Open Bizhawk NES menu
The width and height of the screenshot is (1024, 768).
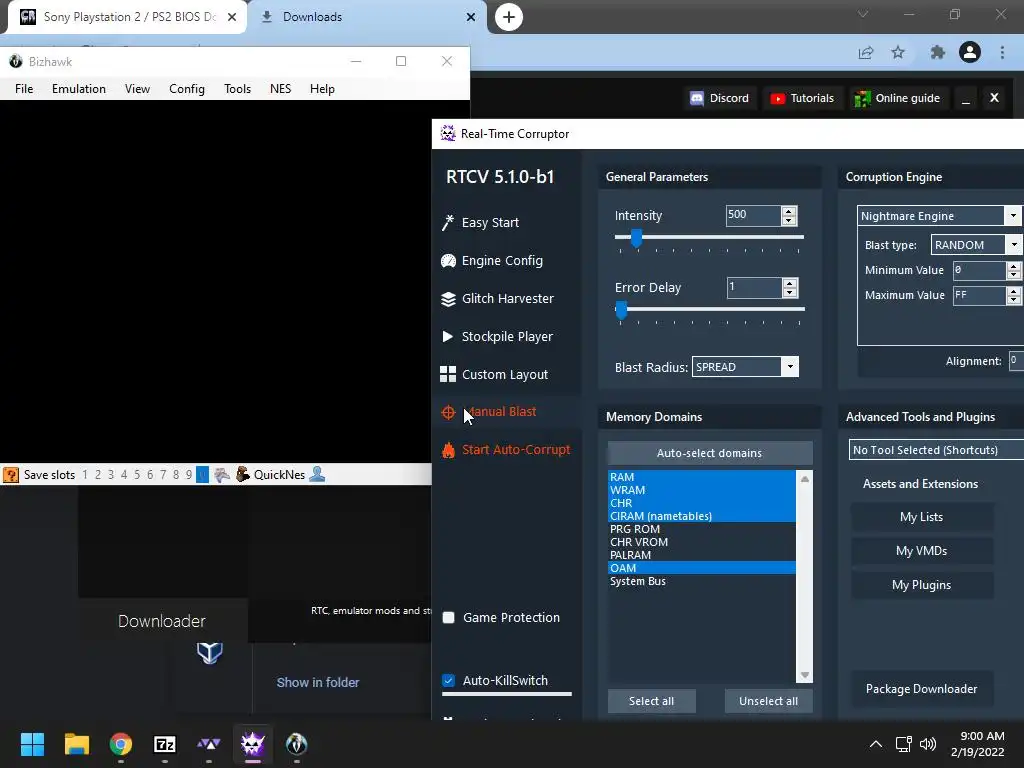pos(281,89)
